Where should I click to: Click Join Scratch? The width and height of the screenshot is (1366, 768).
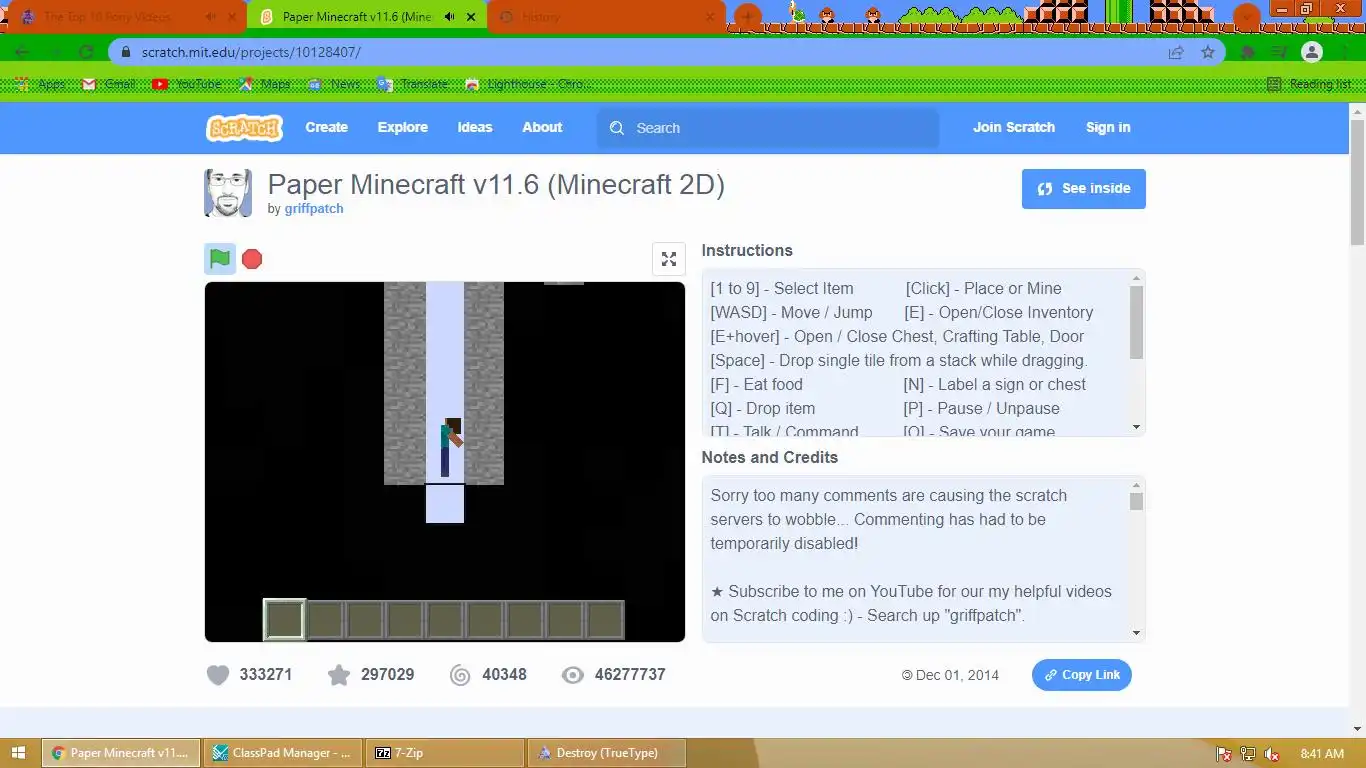point(1014,127)
